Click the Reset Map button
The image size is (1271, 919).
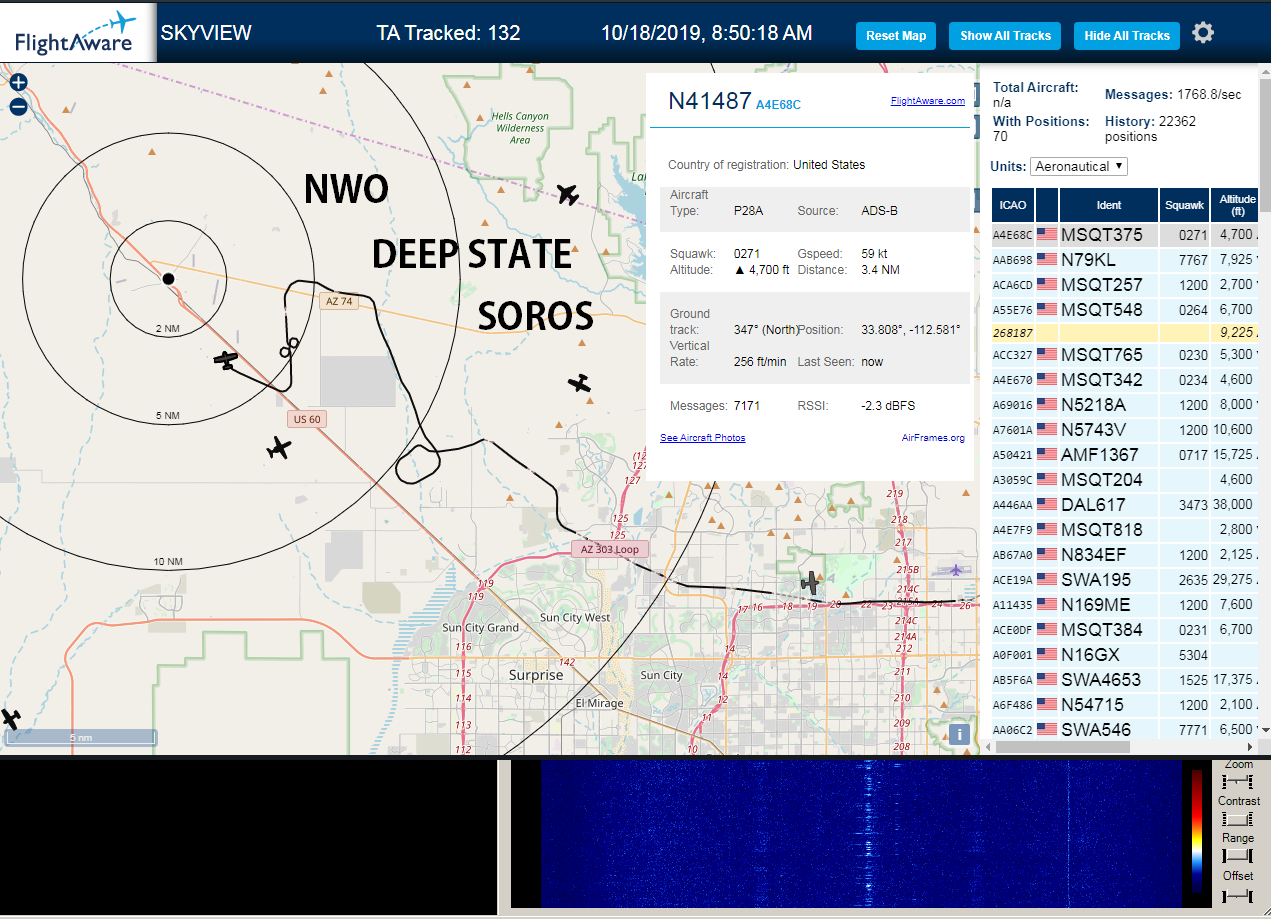[x=896, y=36]
